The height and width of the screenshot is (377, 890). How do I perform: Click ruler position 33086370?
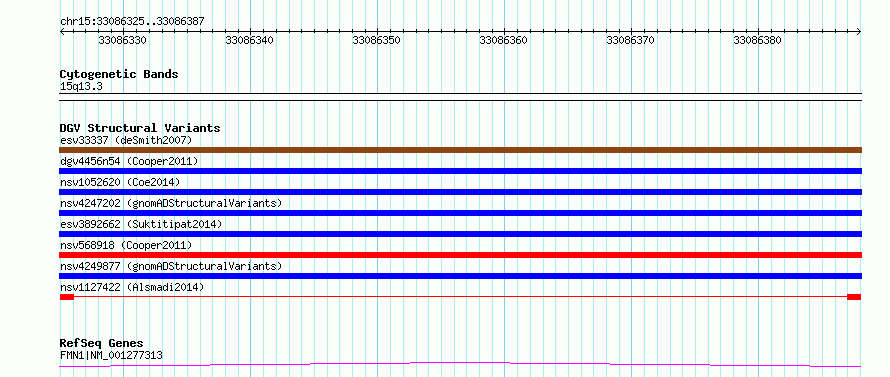coord(631,40)
